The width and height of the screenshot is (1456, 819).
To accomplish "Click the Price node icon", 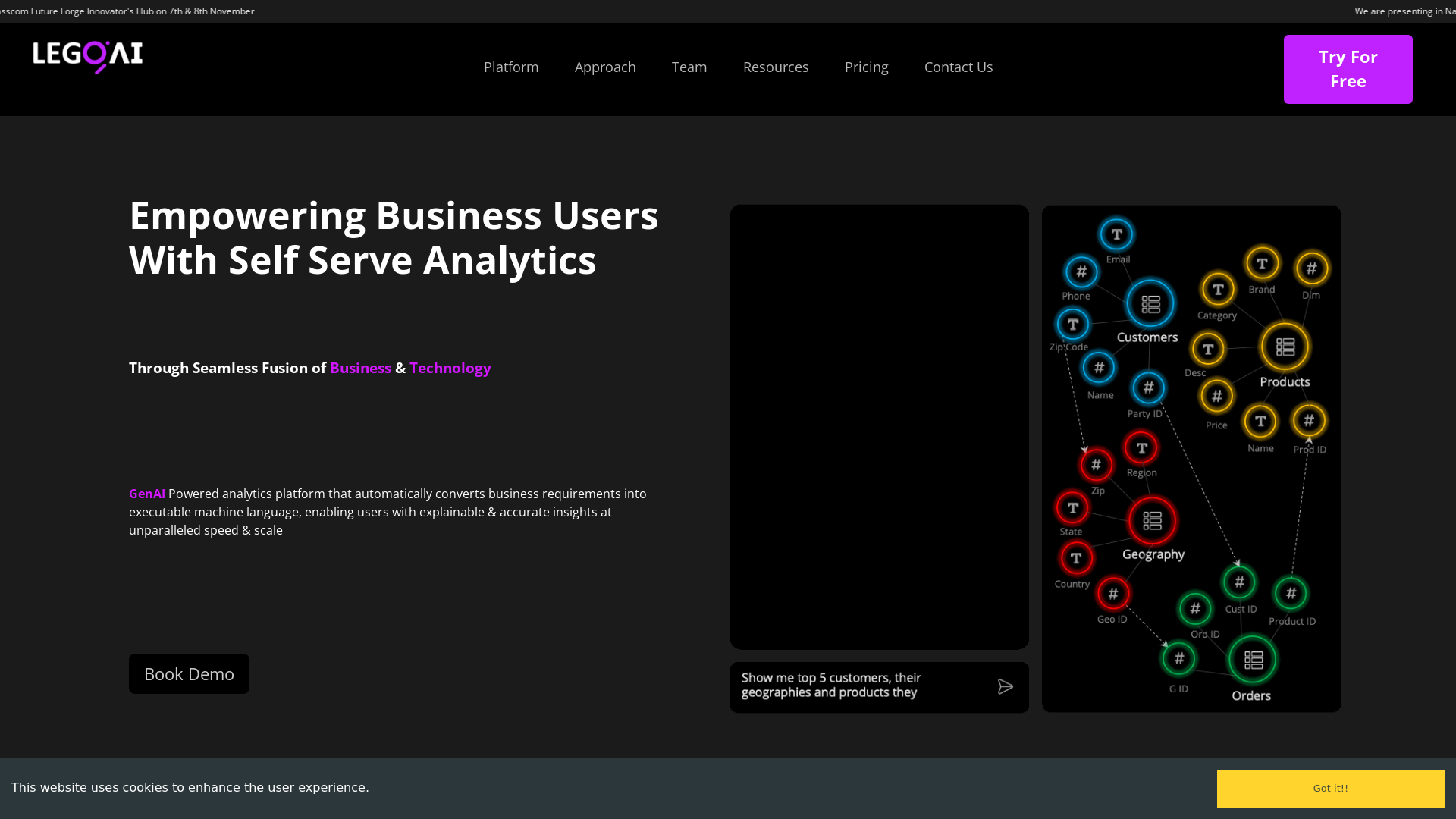I will pyautogui.click(x=1216, y=397).
